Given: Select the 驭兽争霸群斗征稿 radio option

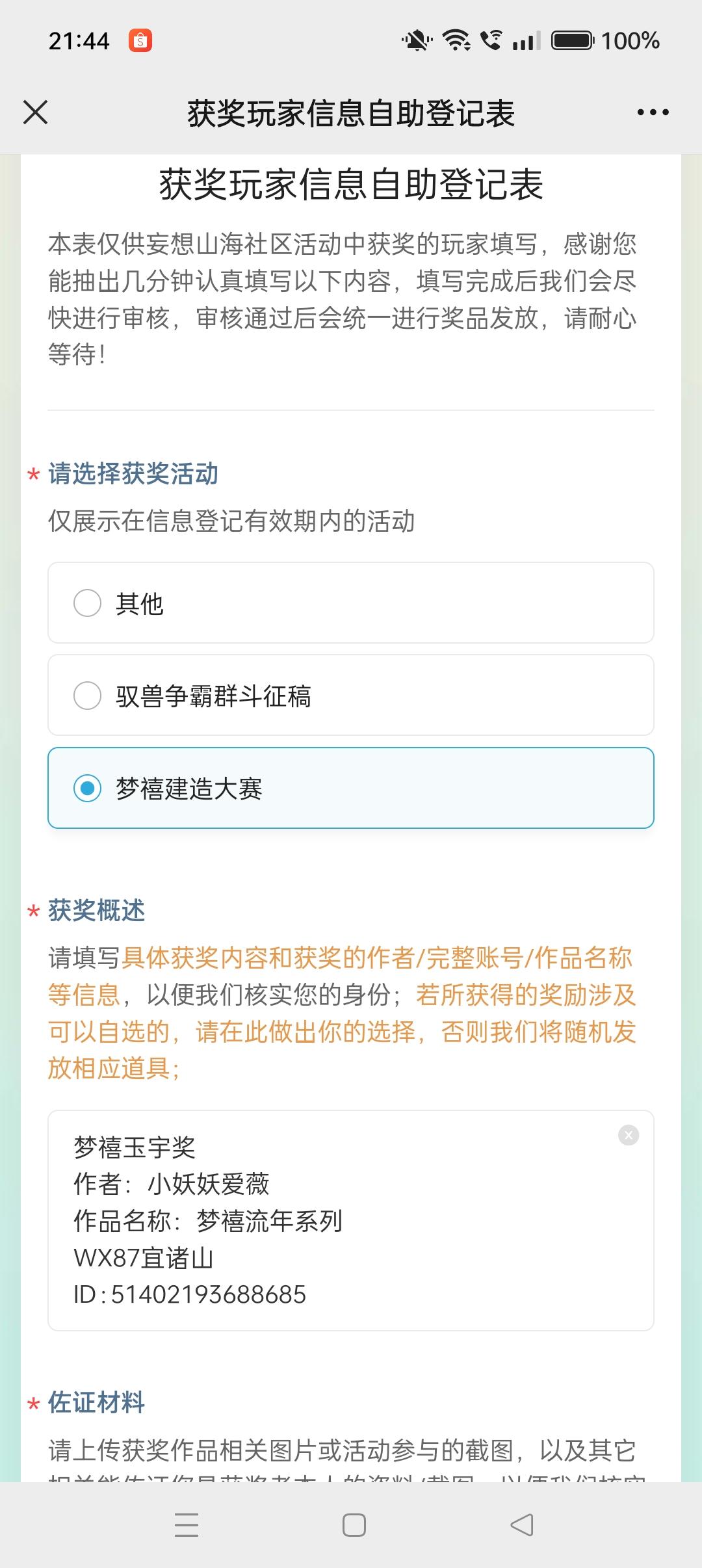Looking at the screenshot, I should point(351,695).
